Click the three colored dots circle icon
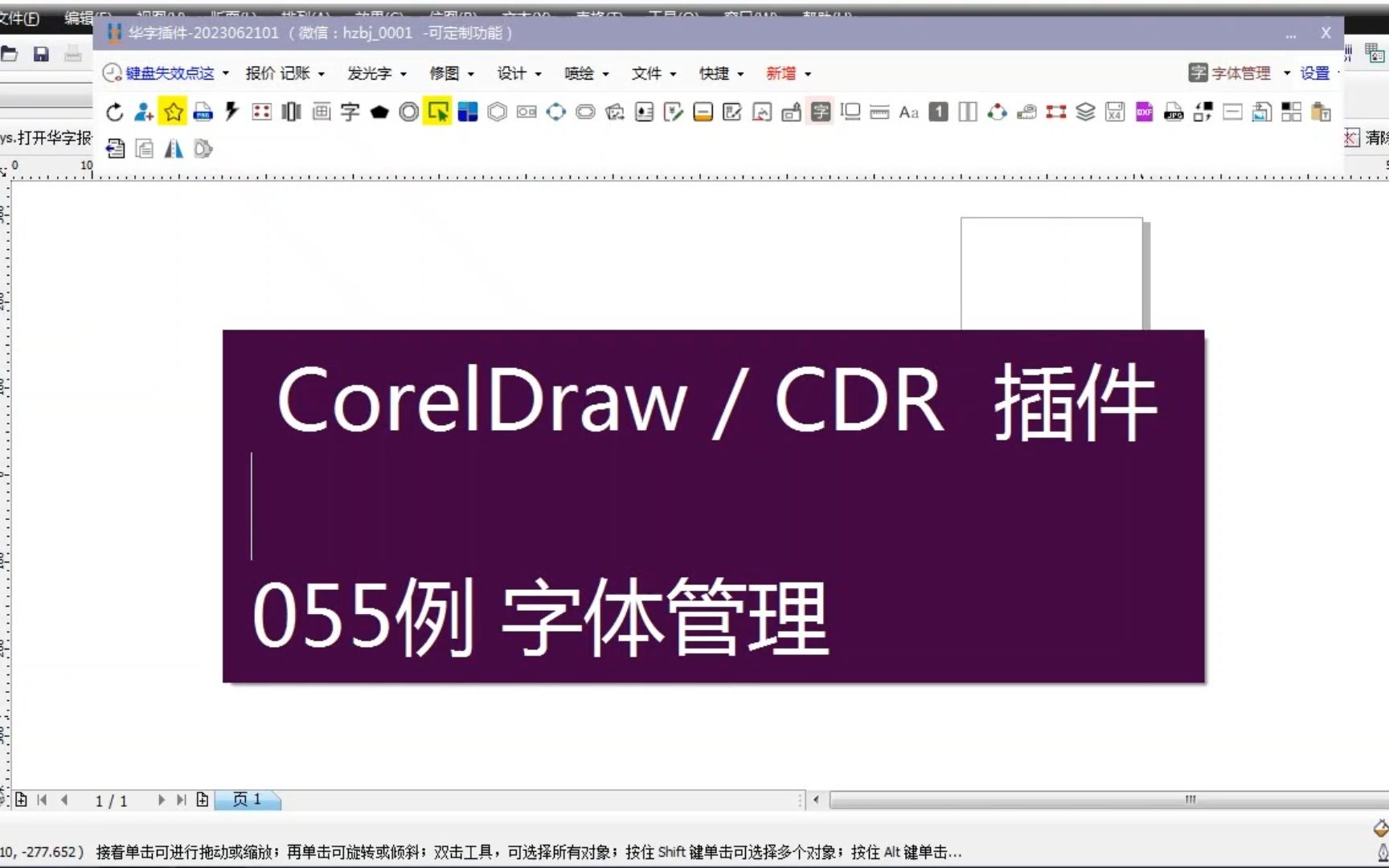Screen dimensions: 1389x868 (998, 112)
